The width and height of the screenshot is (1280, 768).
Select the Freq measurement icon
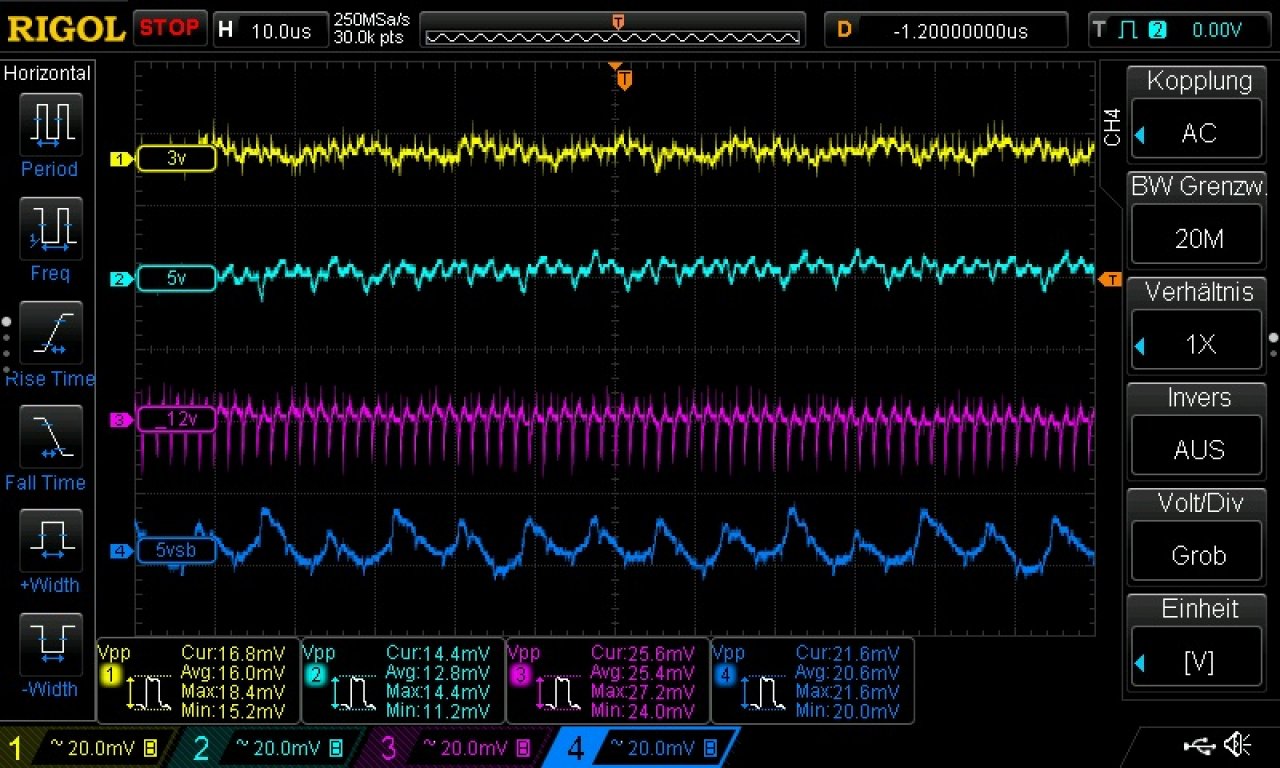click(x=50, y=228)
